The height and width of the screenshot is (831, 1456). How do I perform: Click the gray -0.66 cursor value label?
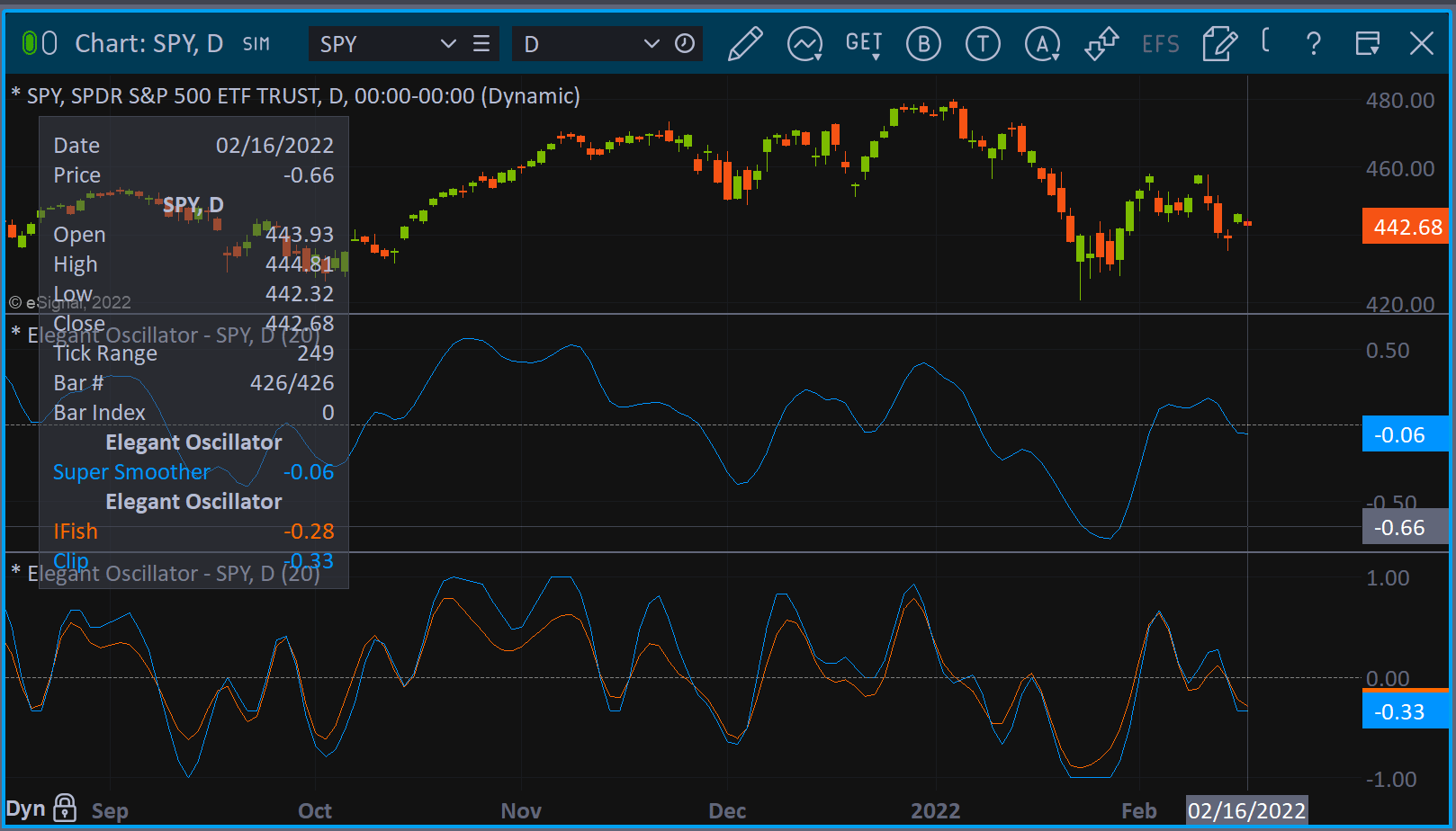1406,527
